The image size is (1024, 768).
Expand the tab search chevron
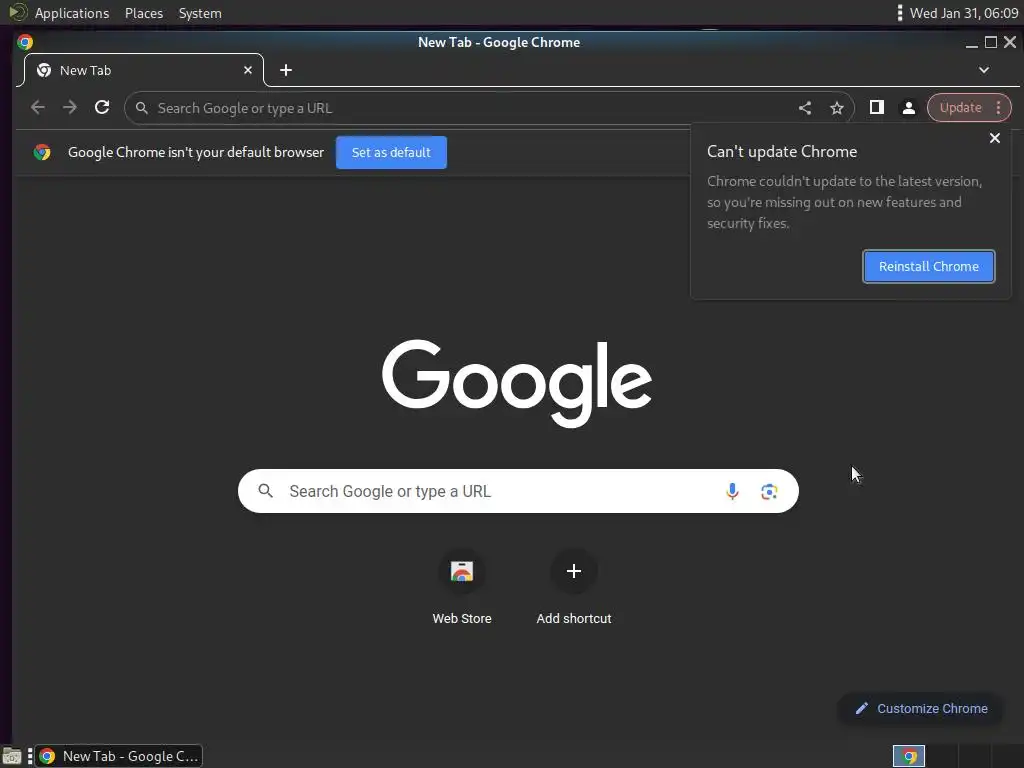coord(984,71)
